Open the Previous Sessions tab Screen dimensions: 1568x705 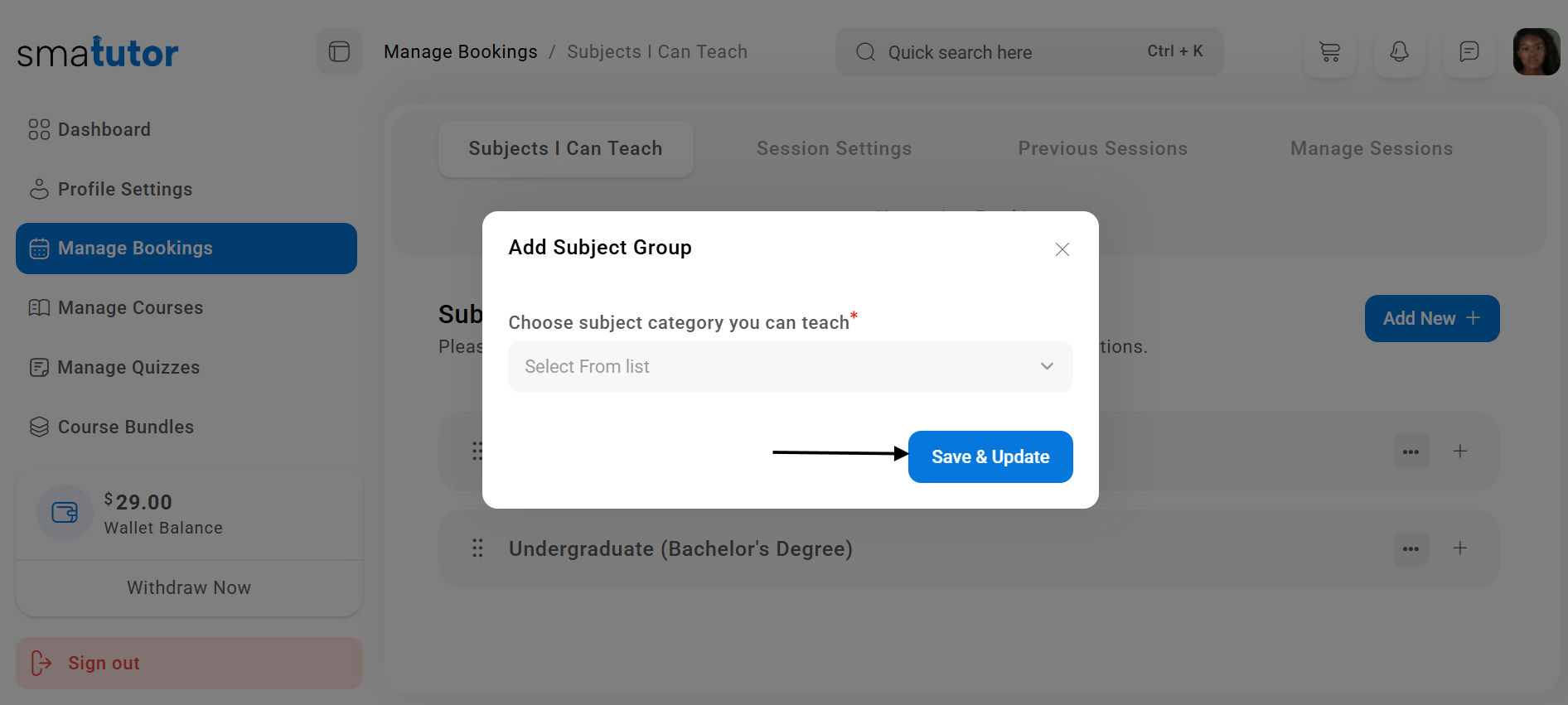(x=1102, y=149)
